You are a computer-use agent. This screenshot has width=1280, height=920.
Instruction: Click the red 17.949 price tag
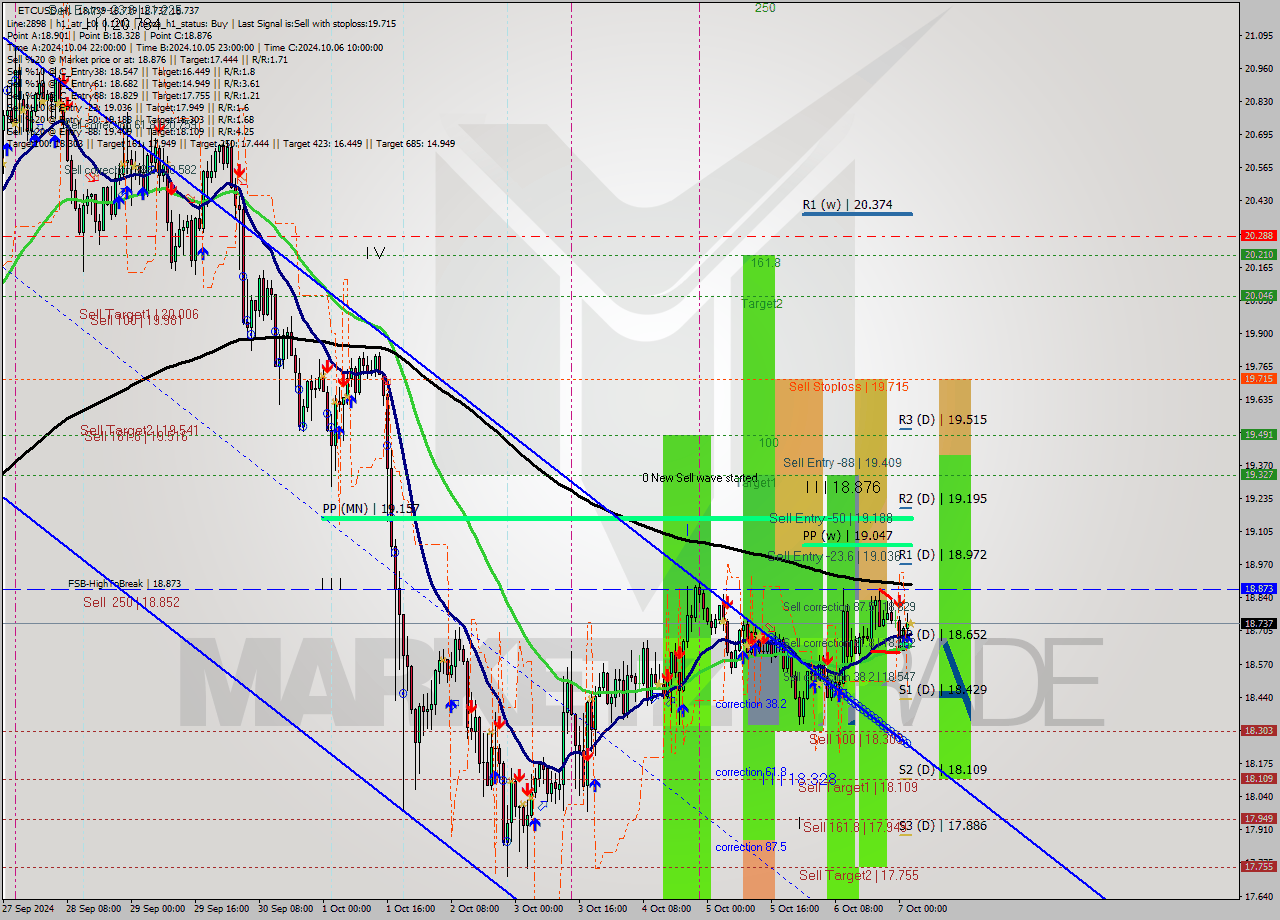pyautogui.click(x=1258, y=818)
